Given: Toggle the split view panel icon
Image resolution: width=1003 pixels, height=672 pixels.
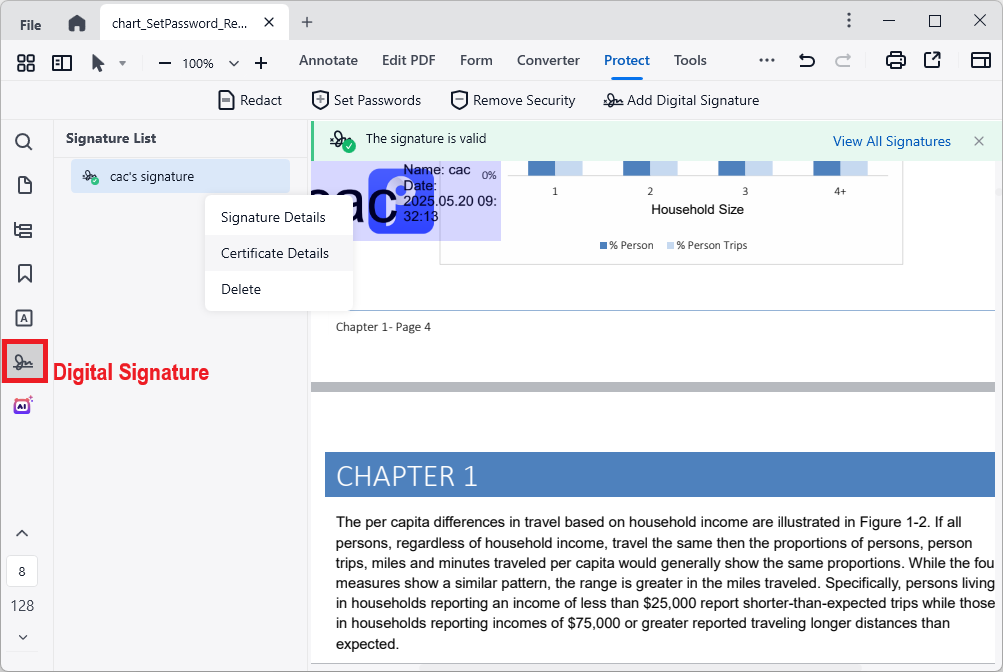Looking at the screenshot, I should (x=61, y=62).
